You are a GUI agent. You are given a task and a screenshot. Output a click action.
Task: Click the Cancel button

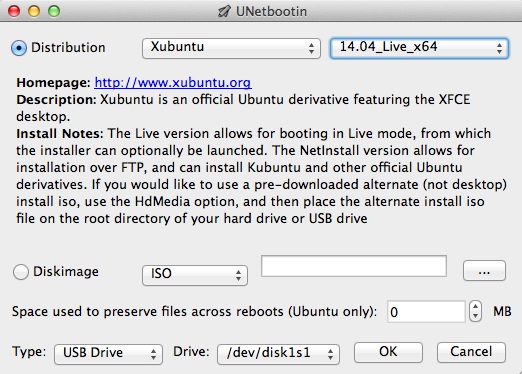471,352
